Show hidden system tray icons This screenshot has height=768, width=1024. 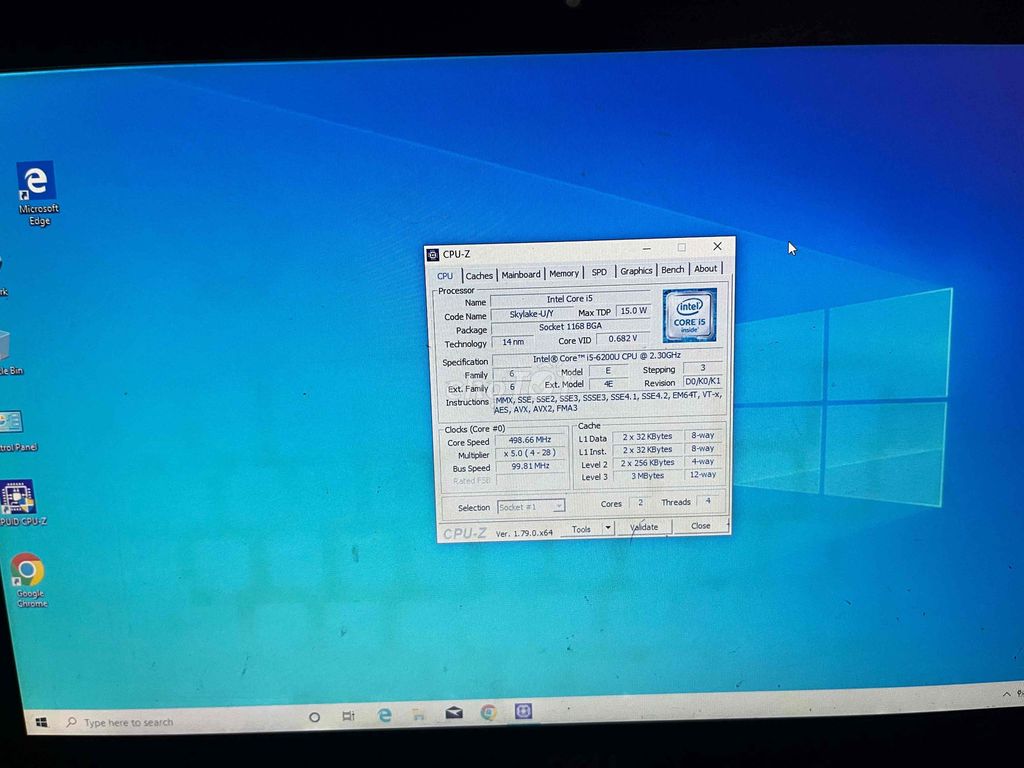1006,694
